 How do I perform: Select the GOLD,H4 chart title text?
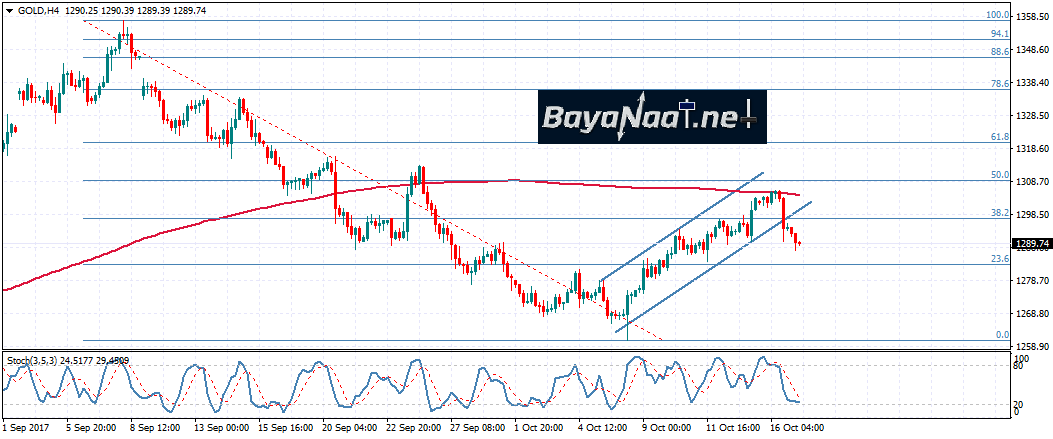[37, 9]
